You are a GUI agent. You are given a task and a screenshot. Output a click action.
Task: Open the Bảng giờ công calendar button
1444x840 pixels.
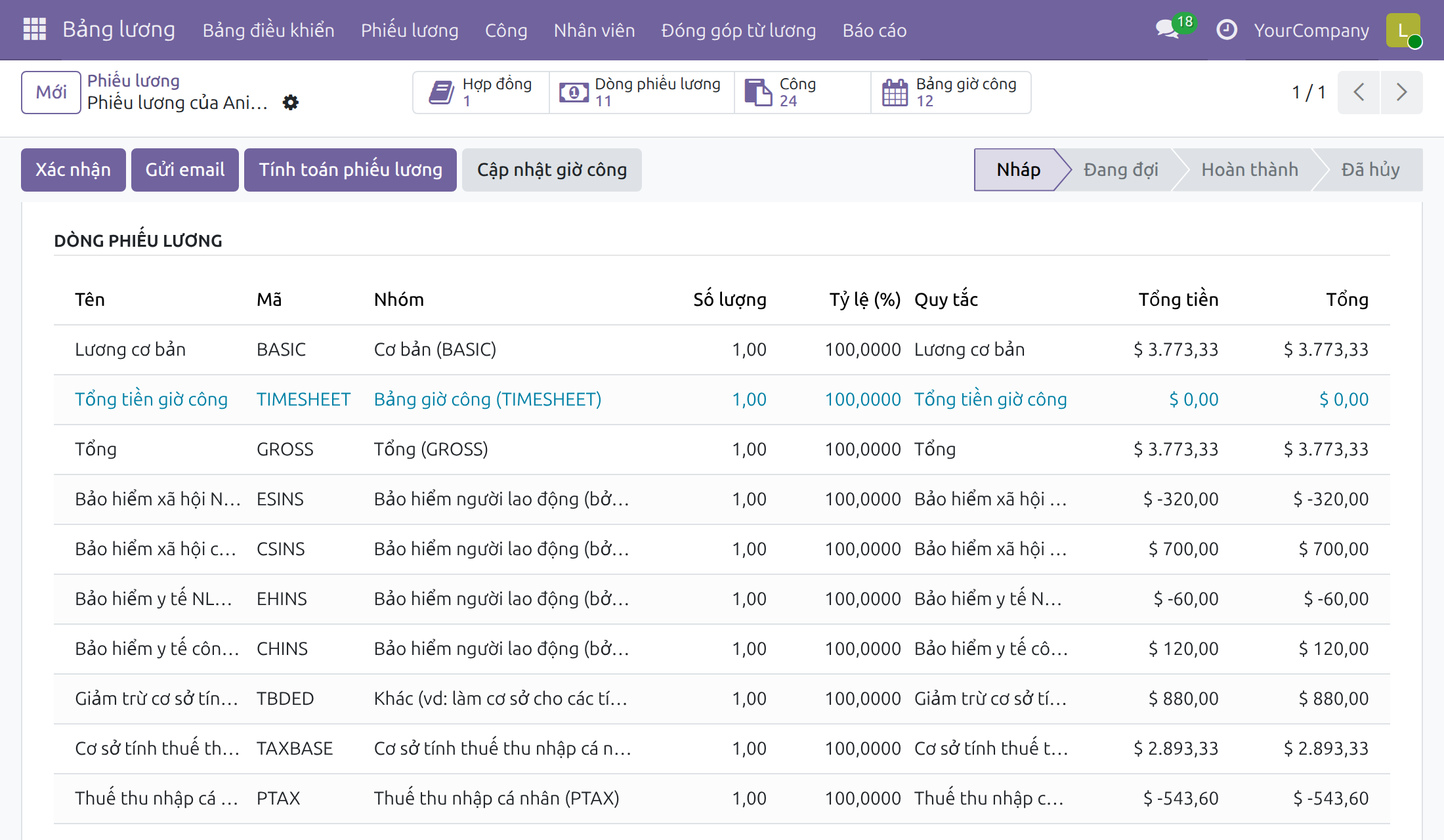(x=950, y=93)
